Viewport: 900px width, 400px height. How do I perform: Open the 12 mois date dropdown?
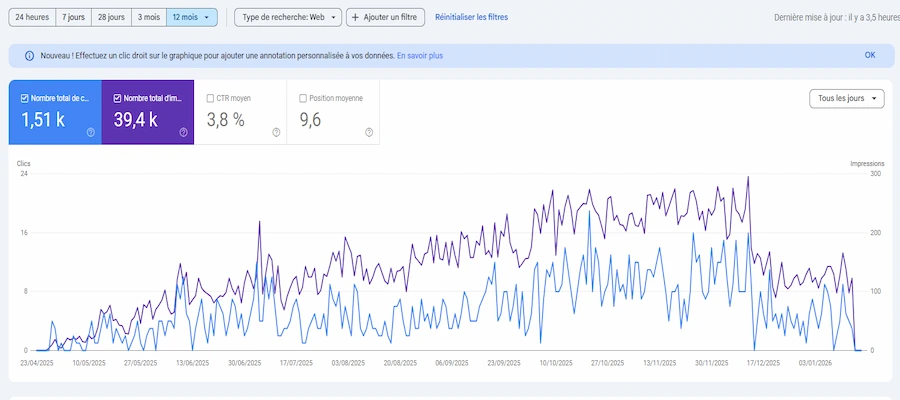[191, 17]
